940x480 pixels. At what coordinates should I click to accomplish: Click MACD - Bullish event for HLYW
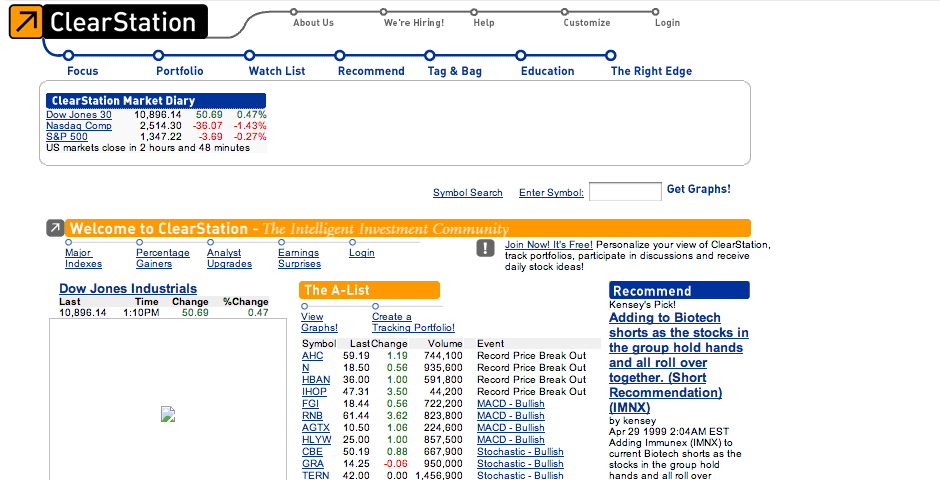511,440
